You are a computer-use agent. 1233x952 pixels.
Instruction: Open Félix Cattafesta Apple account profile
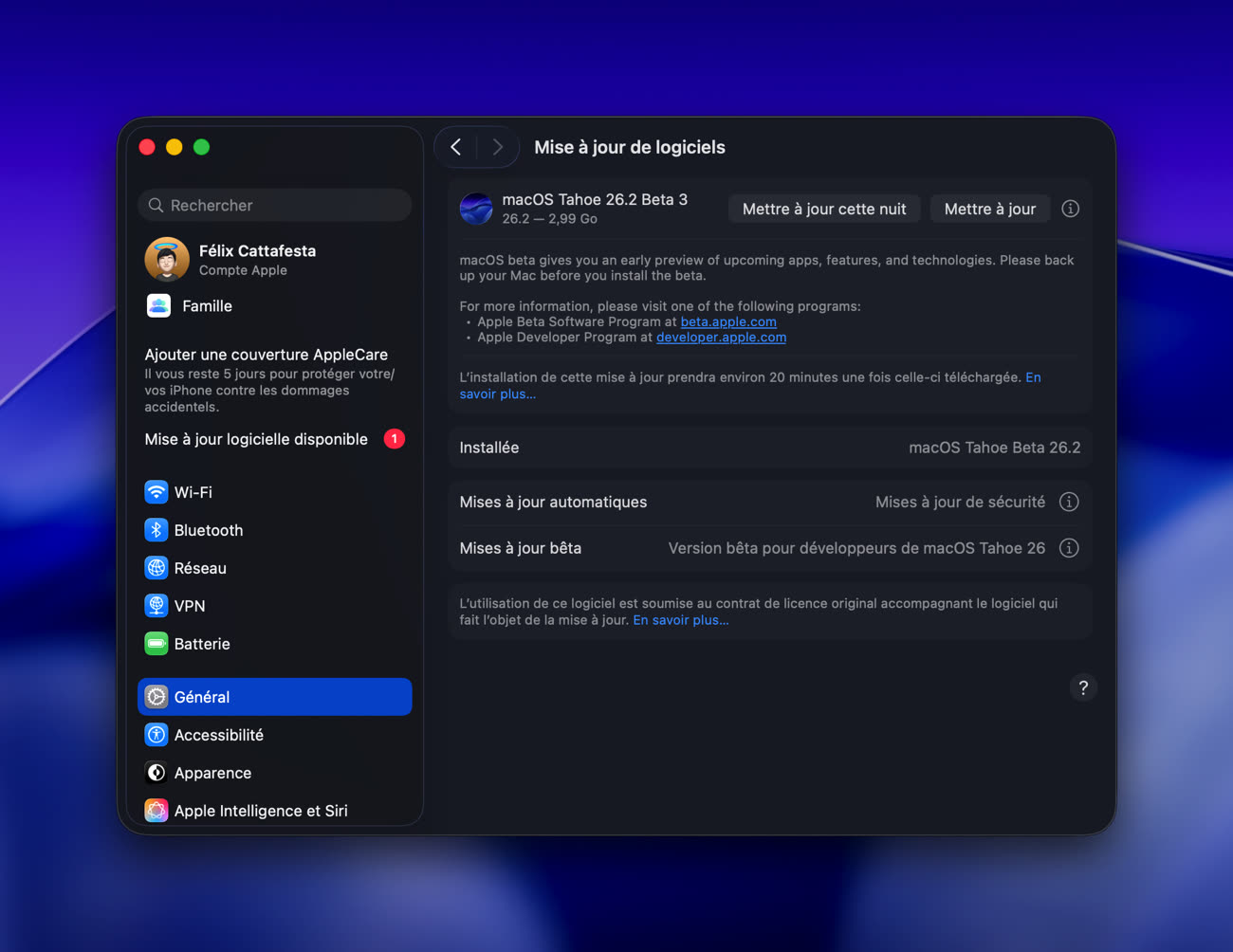(x=256, y=260)
